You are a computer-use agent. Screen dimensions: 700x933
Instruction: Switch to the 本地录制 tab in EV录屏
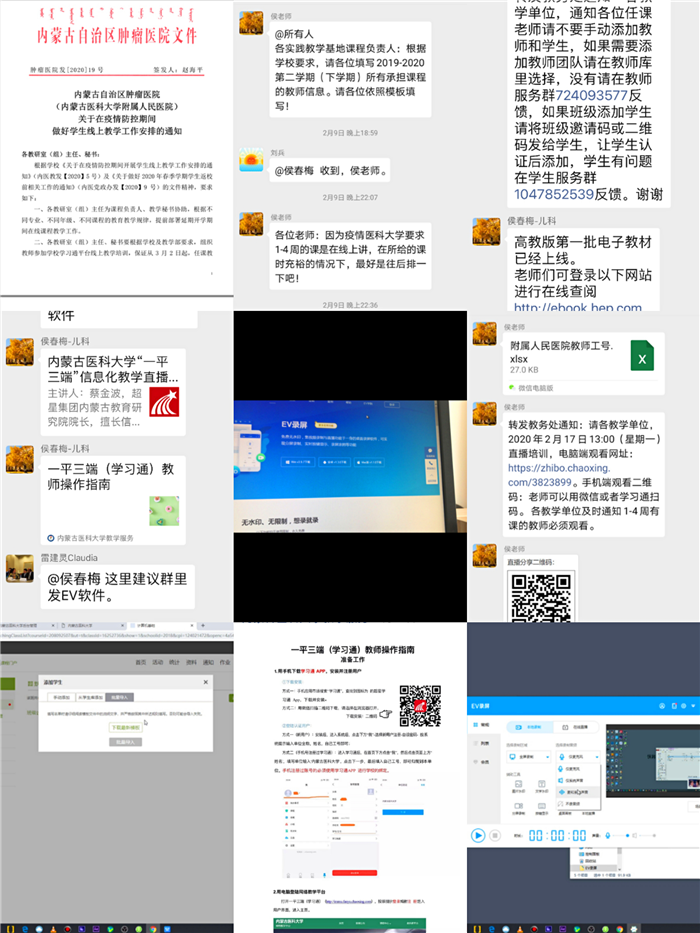point(530,727)
